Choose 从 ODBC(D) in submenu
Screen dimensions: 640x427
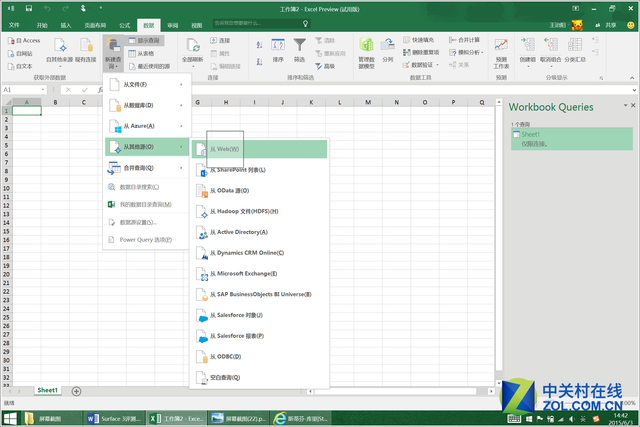click(x=260, y=357)
